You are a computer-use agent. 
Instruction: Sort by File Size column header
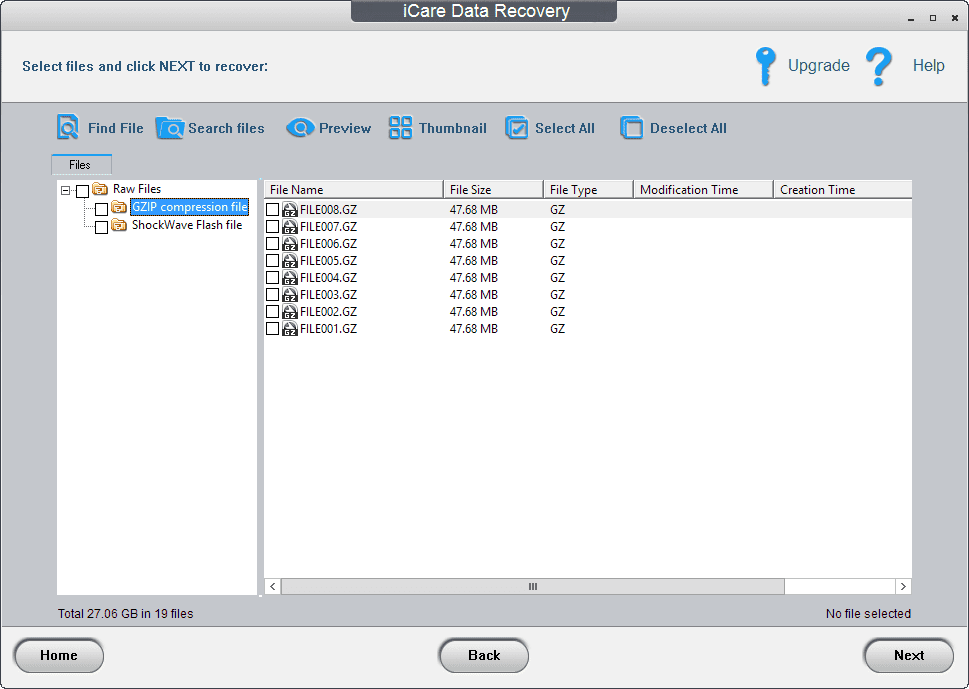coord(494,190)
